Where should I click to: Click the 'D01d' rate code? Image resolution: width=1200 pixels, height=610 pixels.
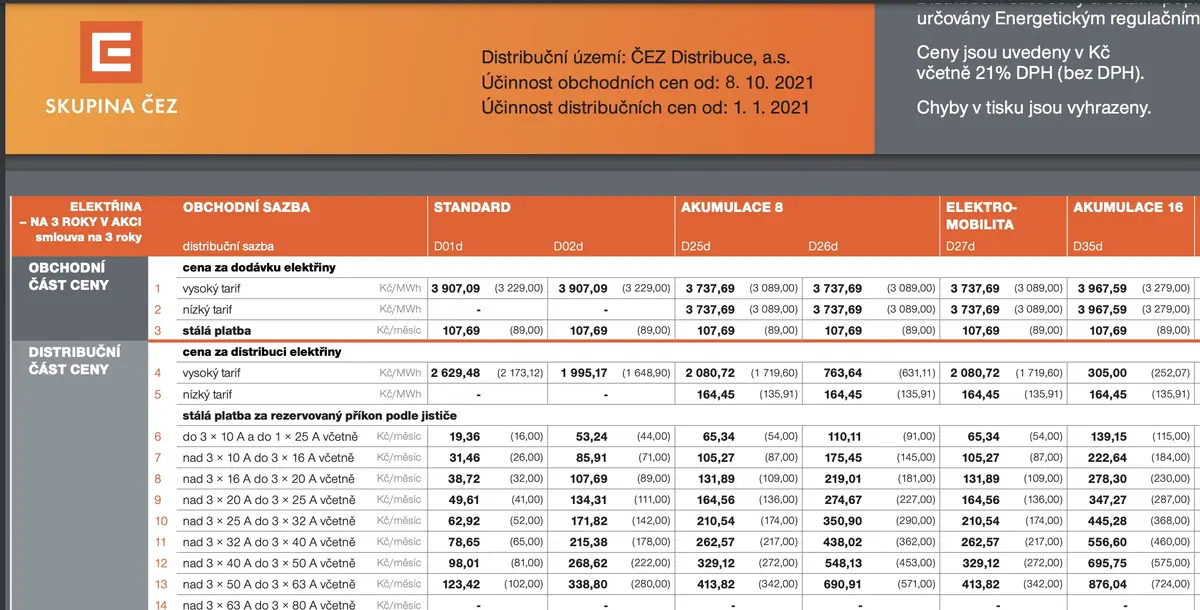click(448, 245)
